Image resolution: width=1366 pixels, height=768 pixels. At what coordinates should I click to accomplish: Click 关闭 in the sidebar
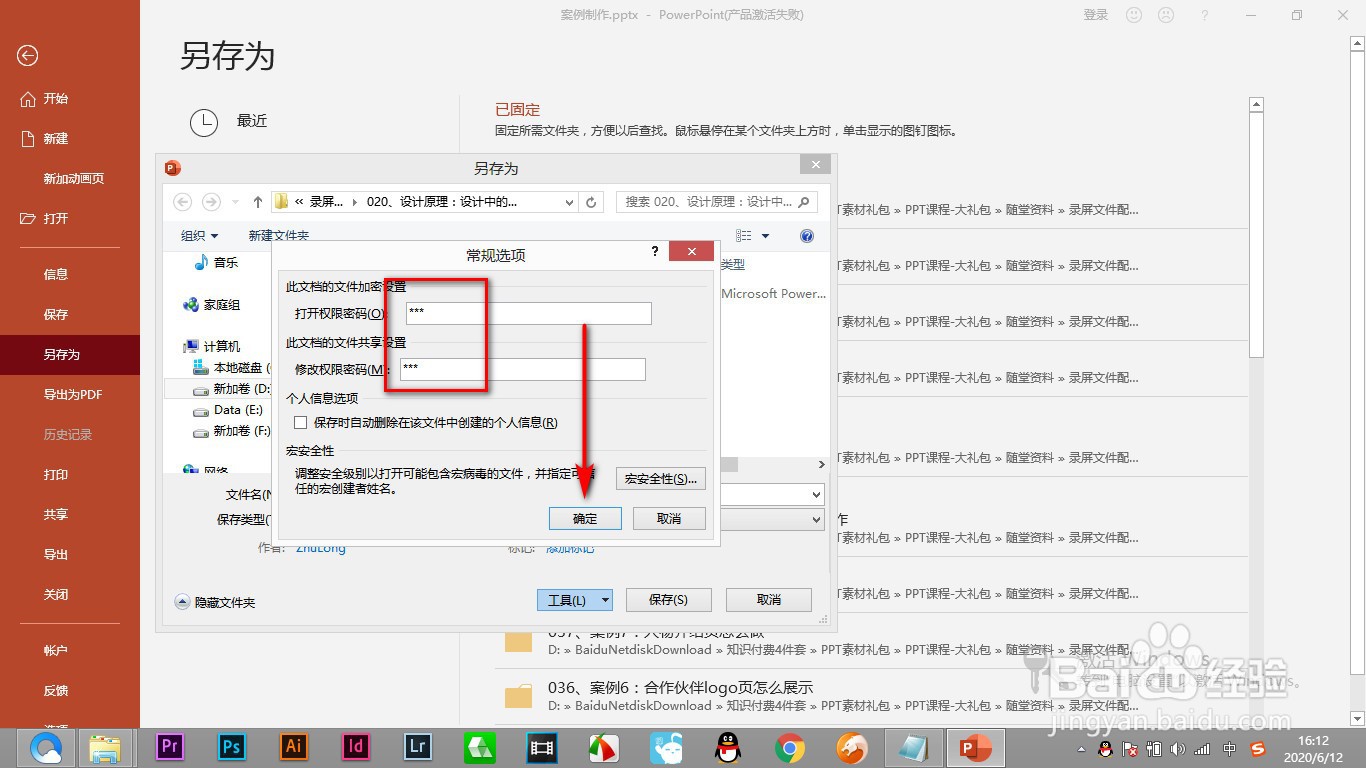tap(56, 595)
